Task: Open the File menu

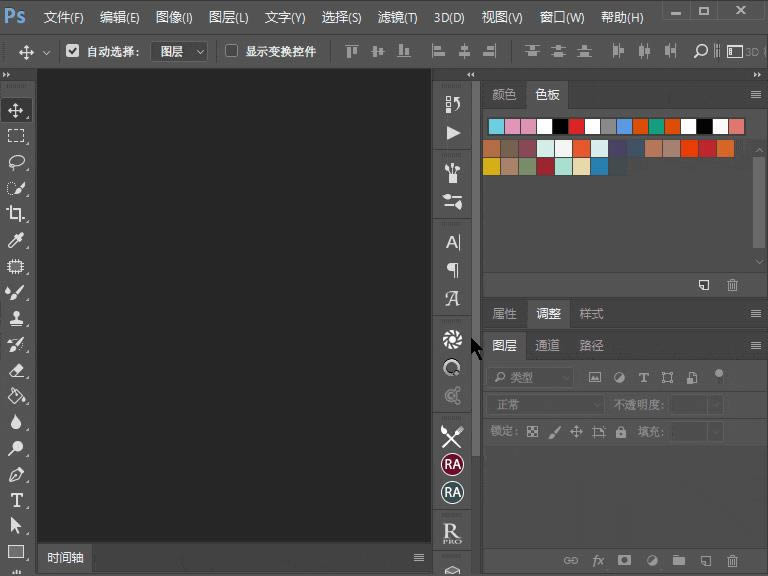Action: (64, 18)
